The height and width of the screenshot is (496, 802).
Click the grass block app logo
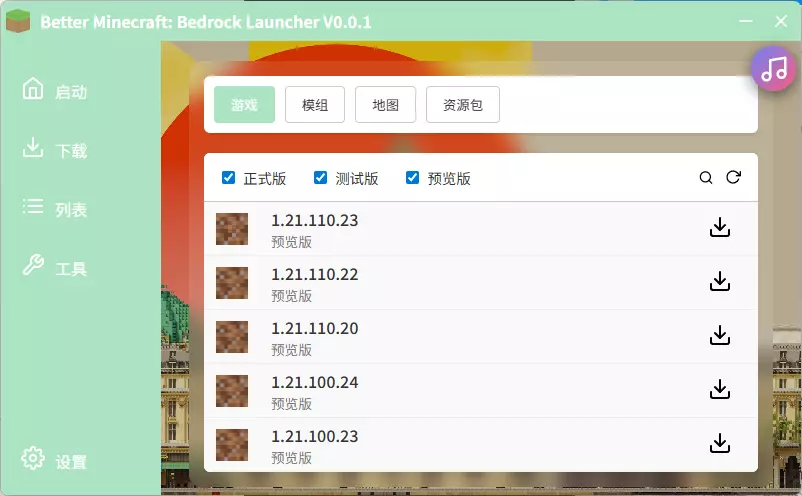pos(18,21)
